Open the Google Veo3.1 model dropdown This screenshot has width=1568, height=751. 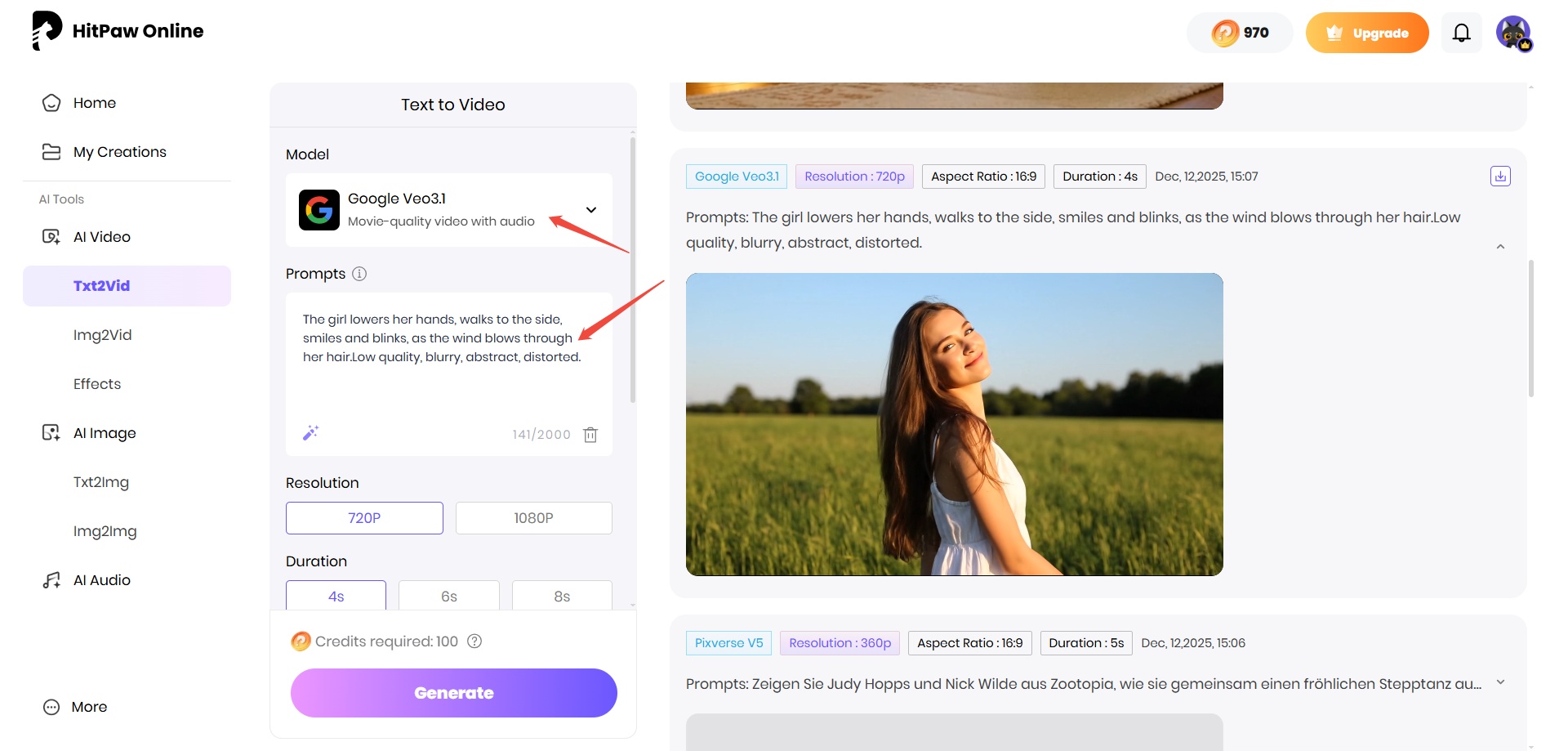pyautogui.click(x=590, y=210)
